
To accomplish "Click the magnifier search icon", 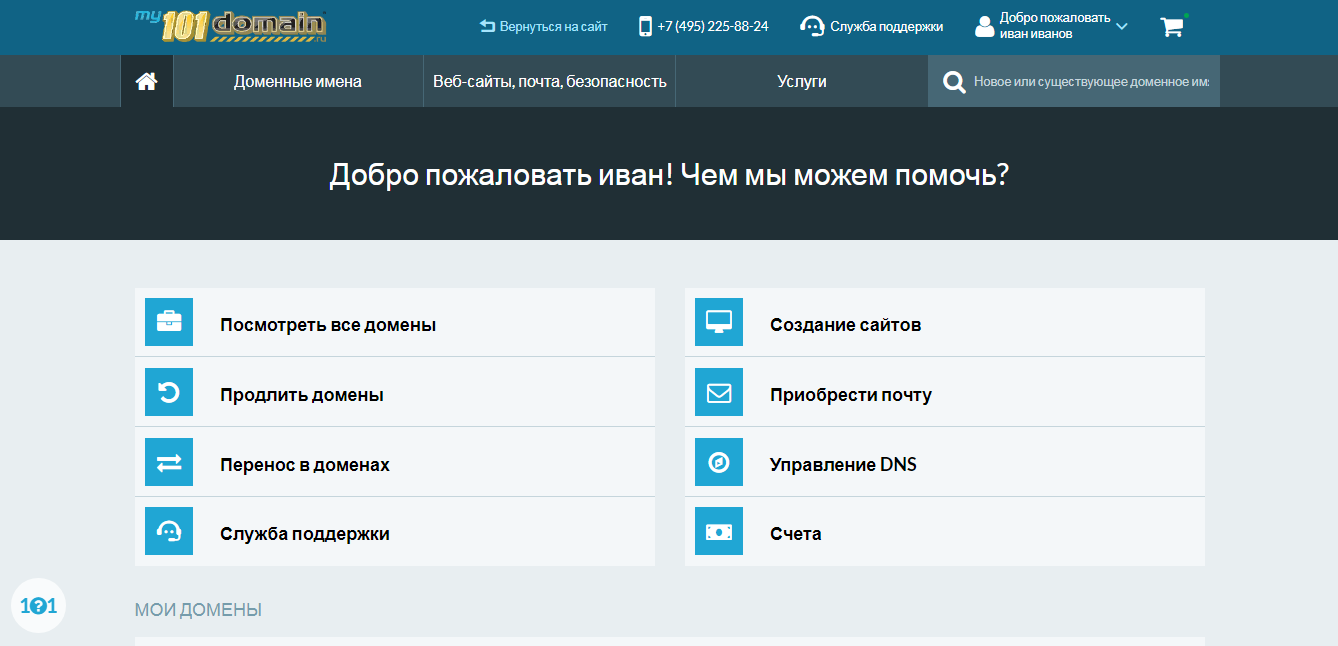I will (x=954, y=82).
